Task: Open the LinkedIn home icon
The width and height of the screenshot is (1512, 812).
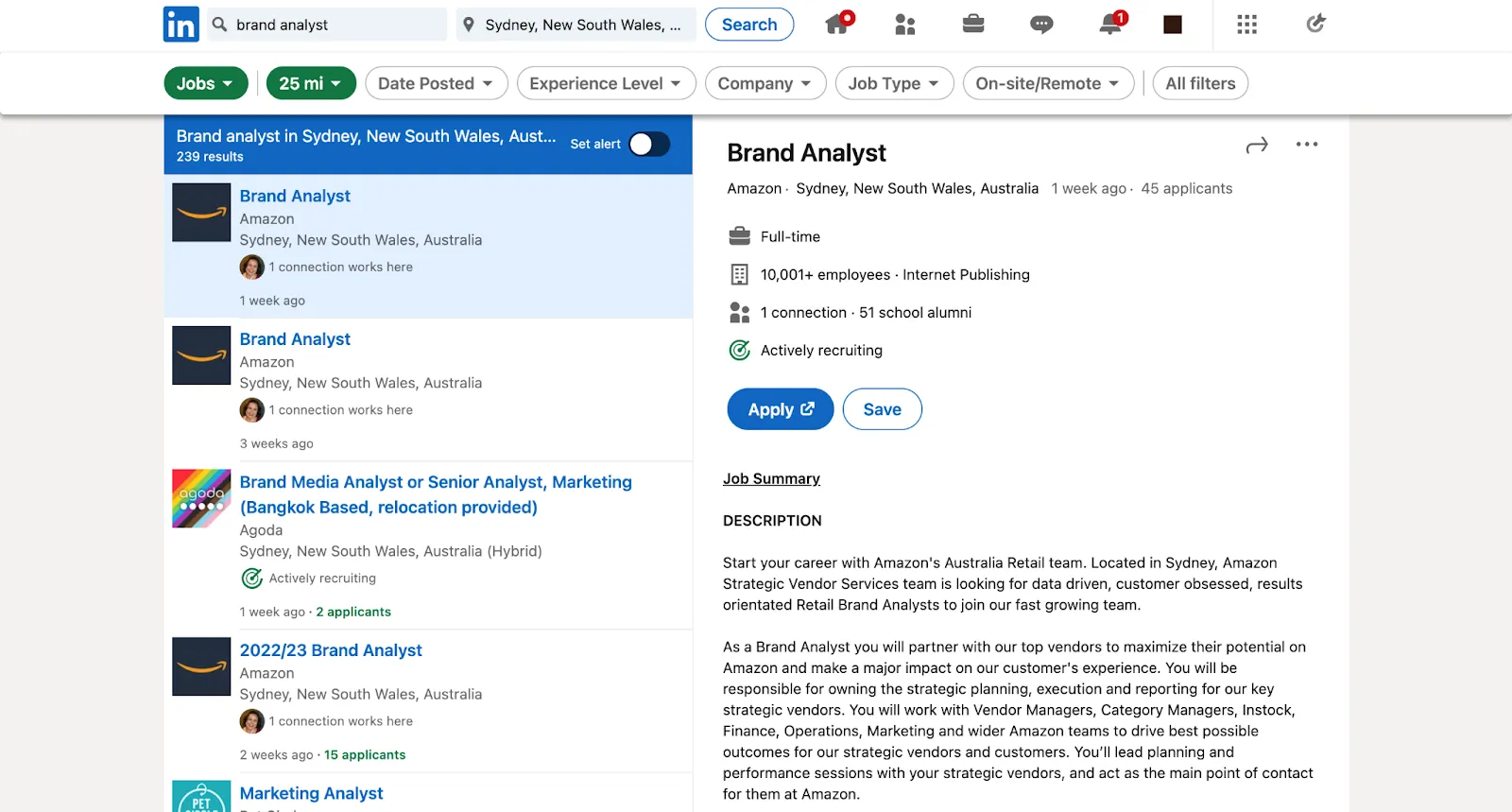Action: [x=837, y=25]
